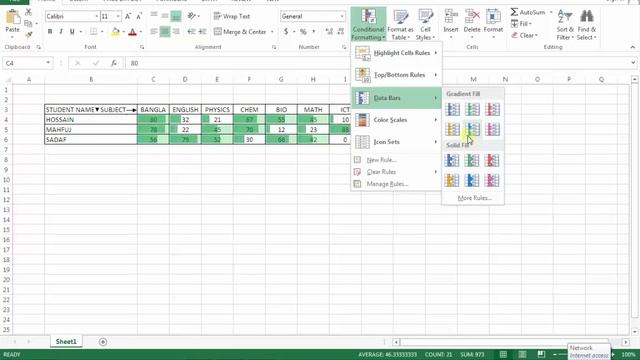Switch to Page Break Preview icon
Image resolution: width=640 pixels, height=360 pixels.
[x=541, y=354]
